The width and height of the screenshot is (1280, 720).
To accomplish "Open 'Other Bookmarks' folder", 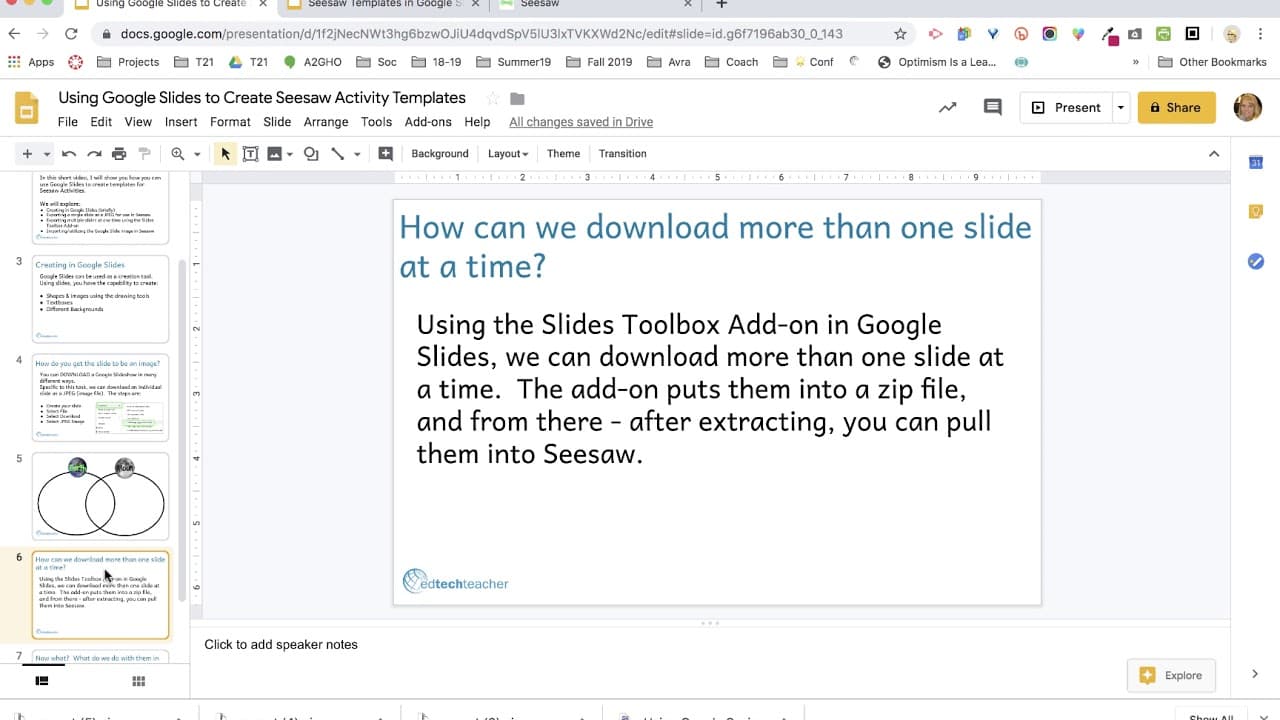I will click(1212, 62).
